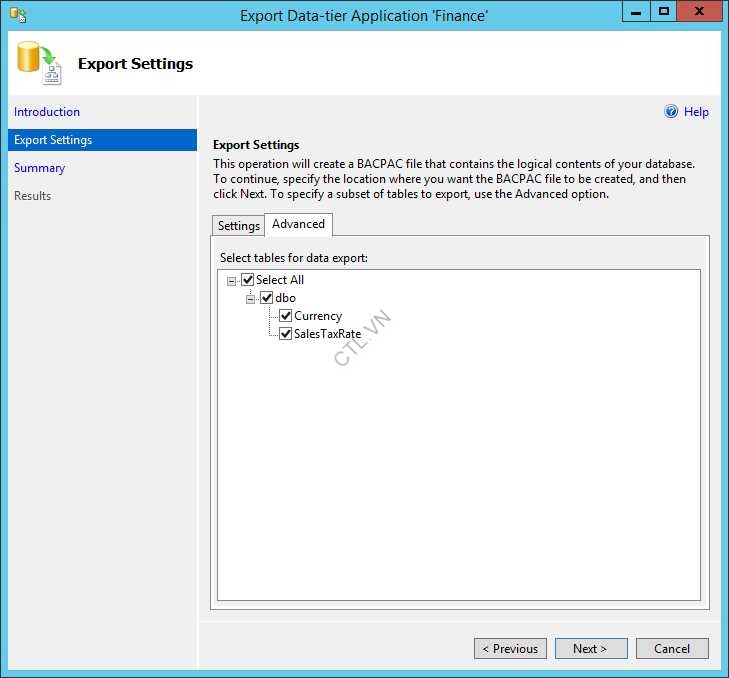Open the Help link
This screenshot has width=729, height=678.
click(696, 112)
